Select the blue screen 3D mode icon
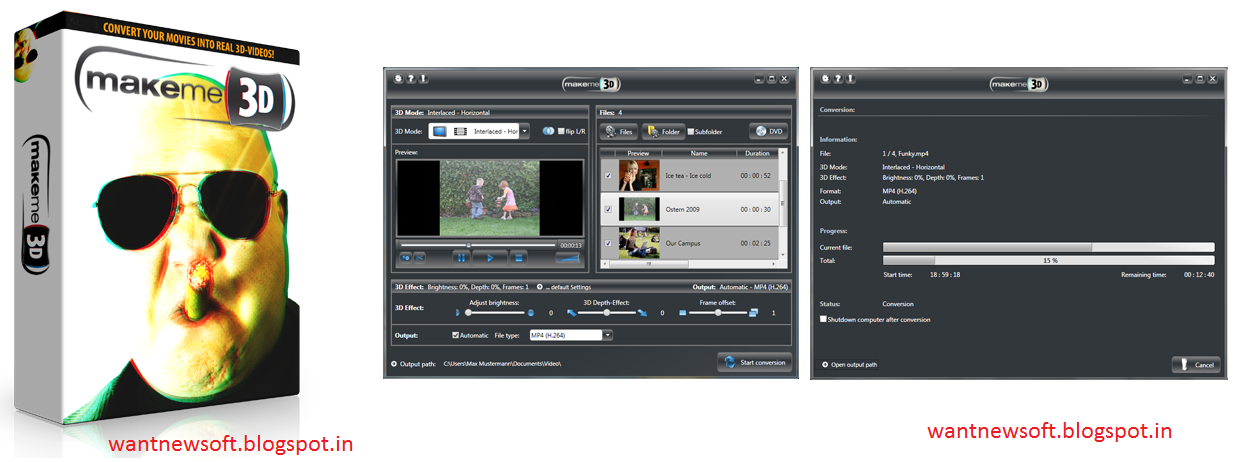 coord(439,131)
